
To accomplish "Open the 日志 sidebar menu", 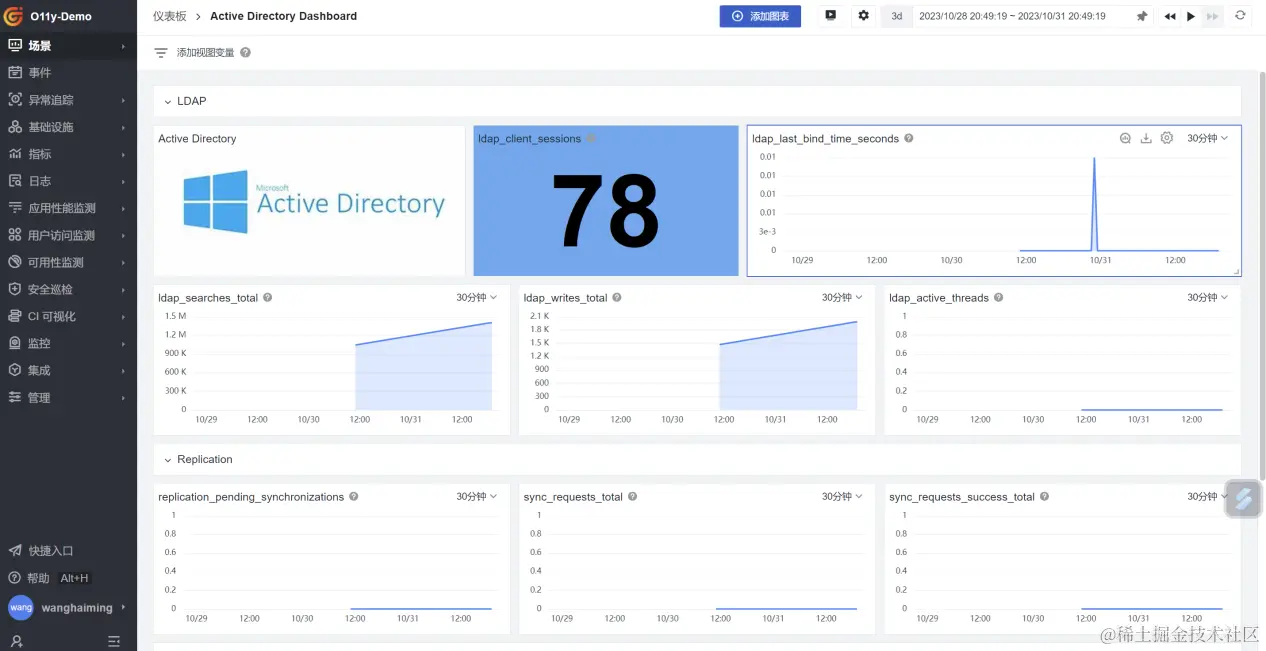I will tap(68, 181).
